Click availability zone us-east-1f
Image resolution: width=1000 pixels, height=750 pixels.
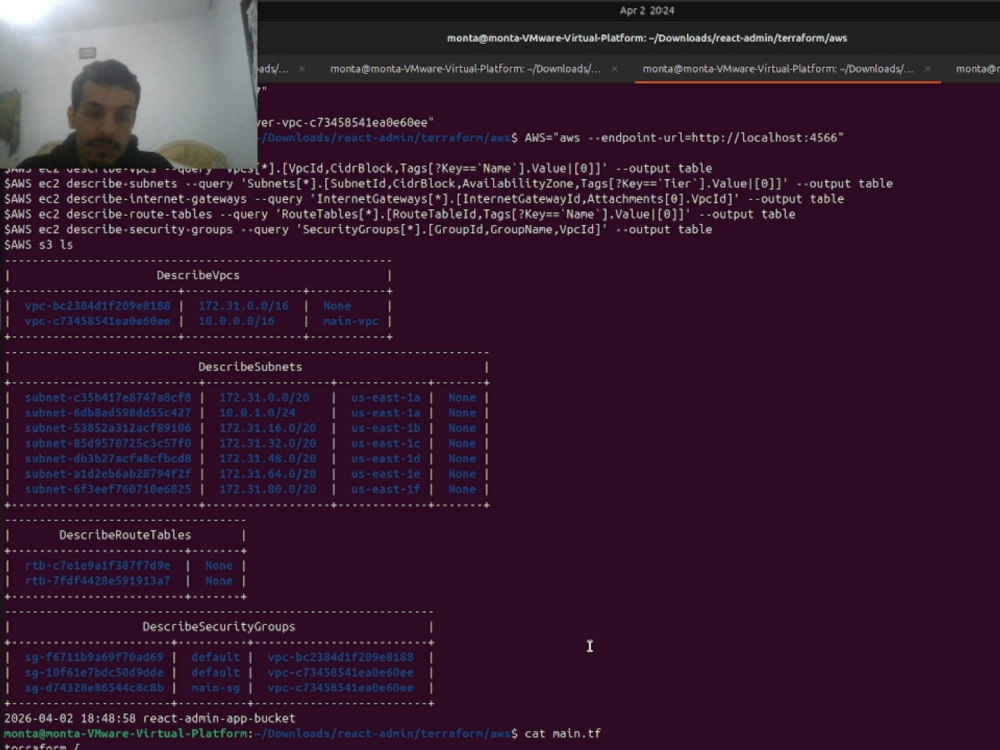click(386, 490)
